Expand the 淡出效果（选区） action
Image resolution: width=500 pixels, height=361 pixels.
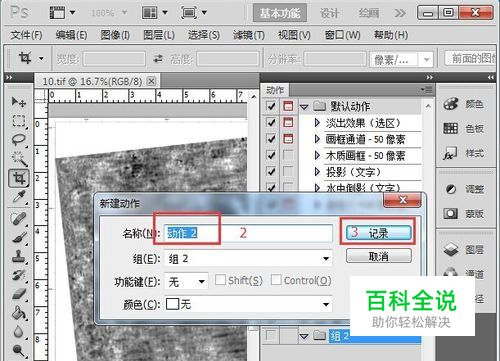pos(317,123)
